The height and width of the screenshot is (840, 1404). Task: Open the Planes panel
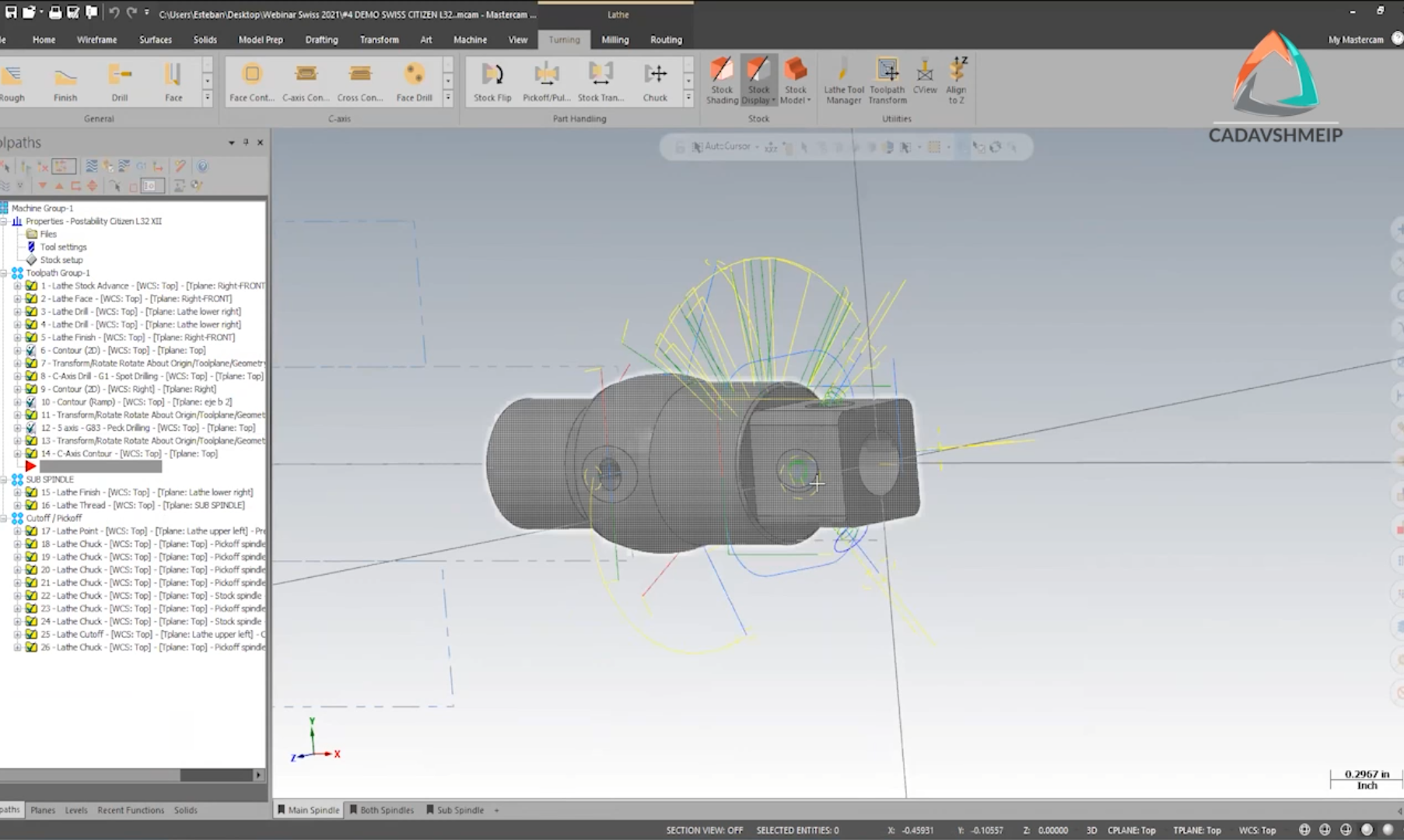43,810
